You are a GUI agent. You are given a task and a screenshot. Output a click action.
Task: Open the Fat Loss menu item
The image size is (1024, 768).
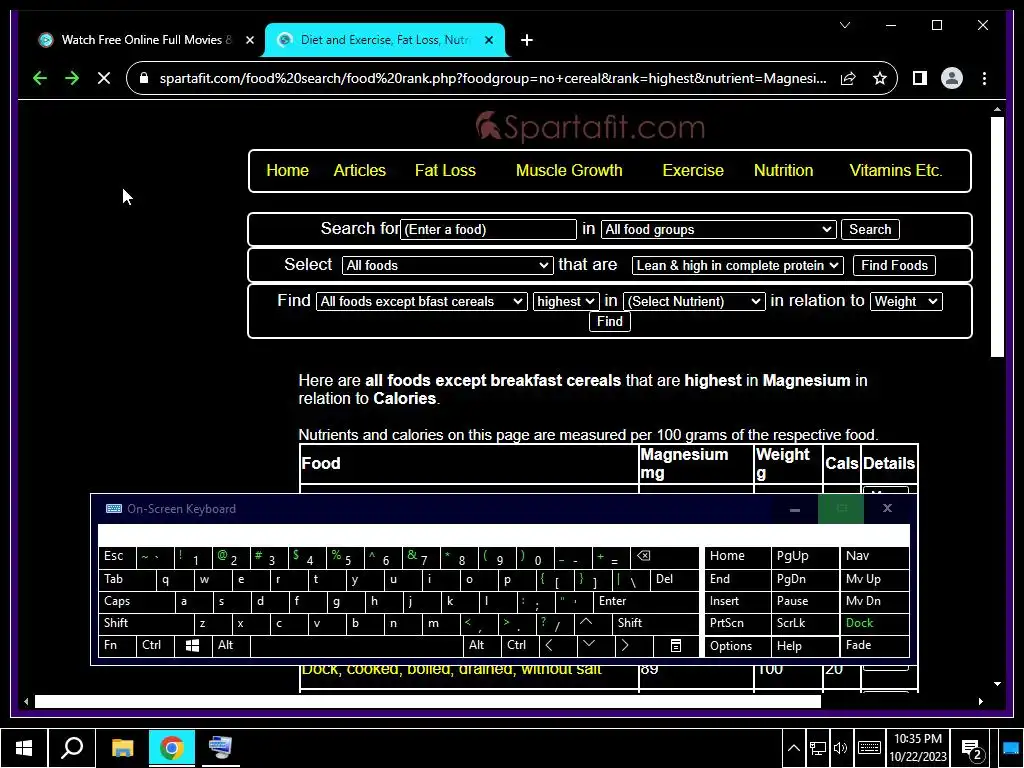pos(445,170)
